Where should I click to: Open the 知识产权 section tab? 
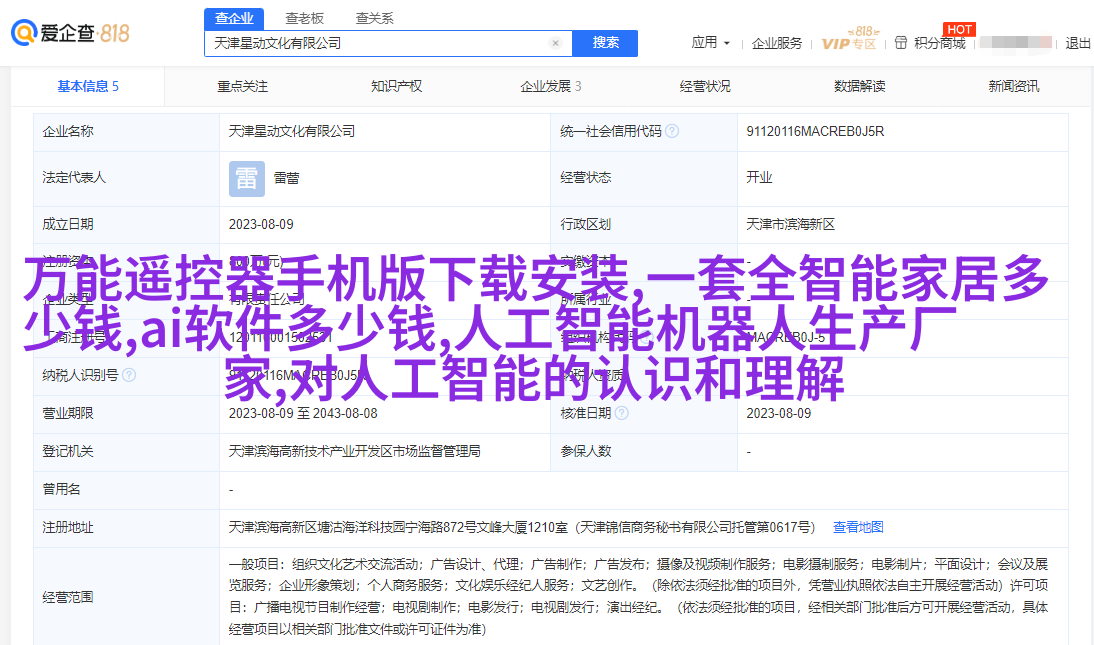(x=396, y=87)
